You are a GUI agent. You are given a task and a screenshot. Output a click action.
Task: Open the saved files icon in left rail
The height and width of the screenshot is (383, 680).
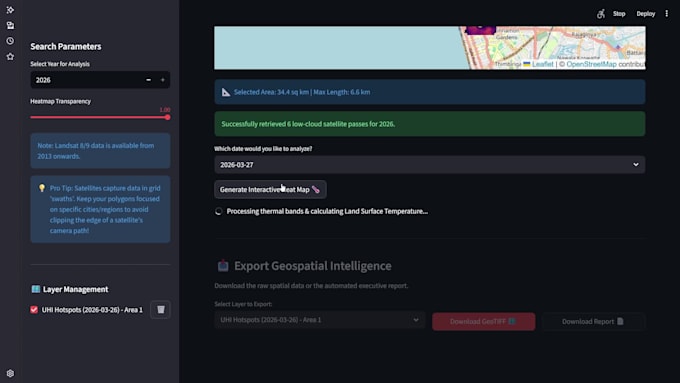(x=10, y=25)
